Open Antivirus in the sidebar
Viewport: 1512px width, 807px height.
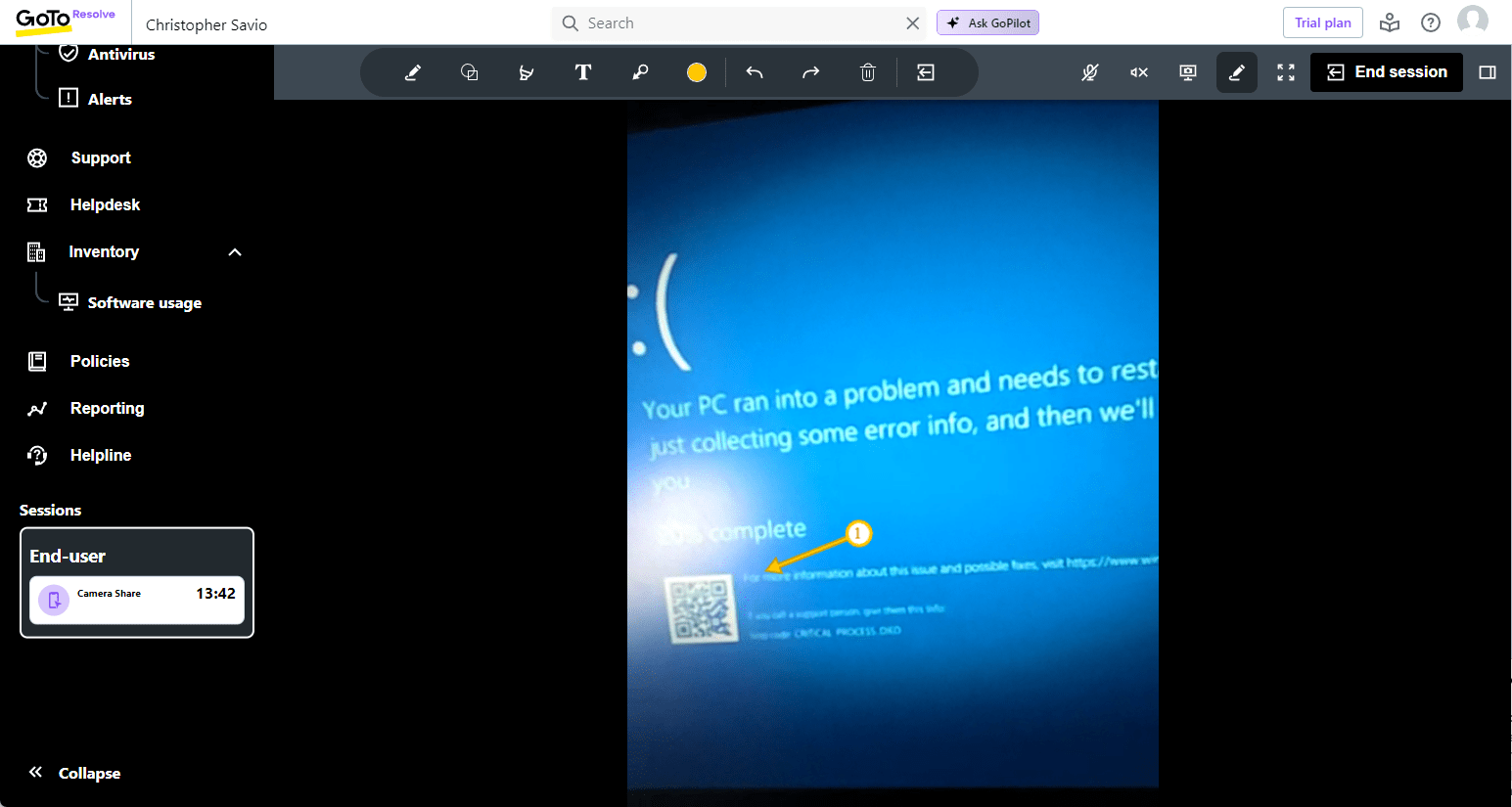click(x=108, y=54)
